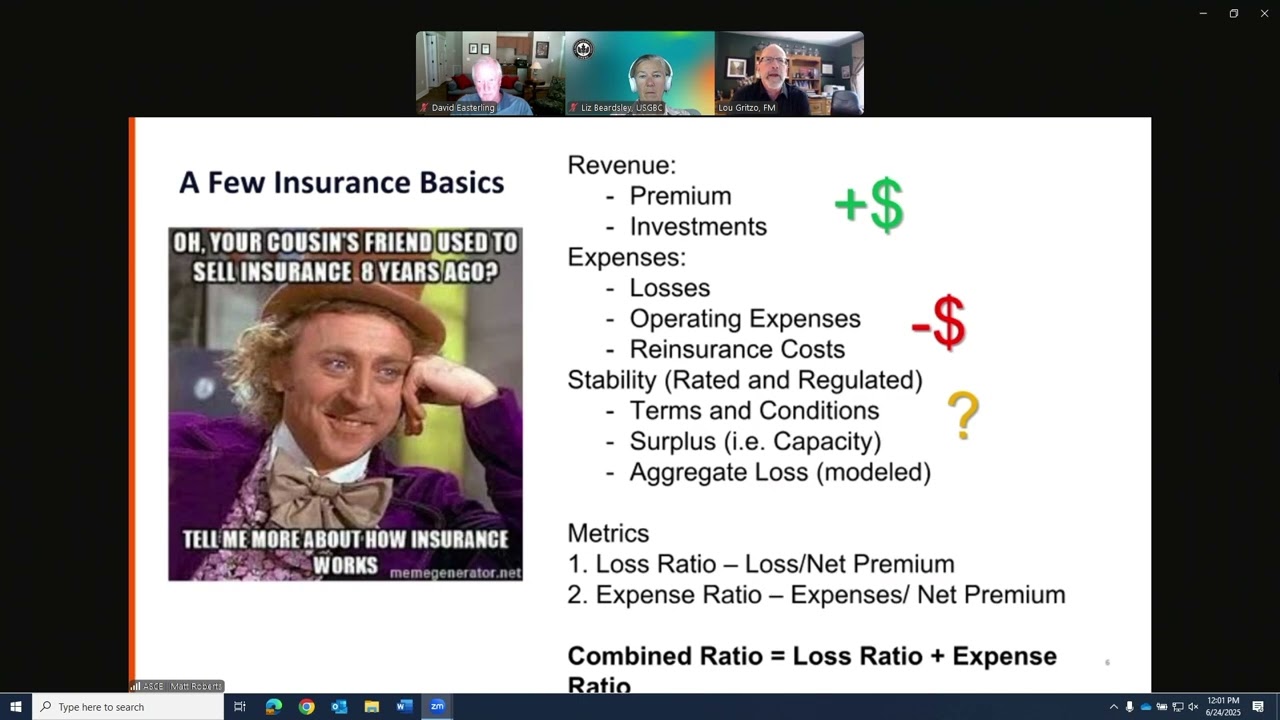Image resolution: width=1280 pixels, height=720 pixels.
Task: Click the 'Reinsurance Costs' bullet on the slide
Action: point(737,349)
